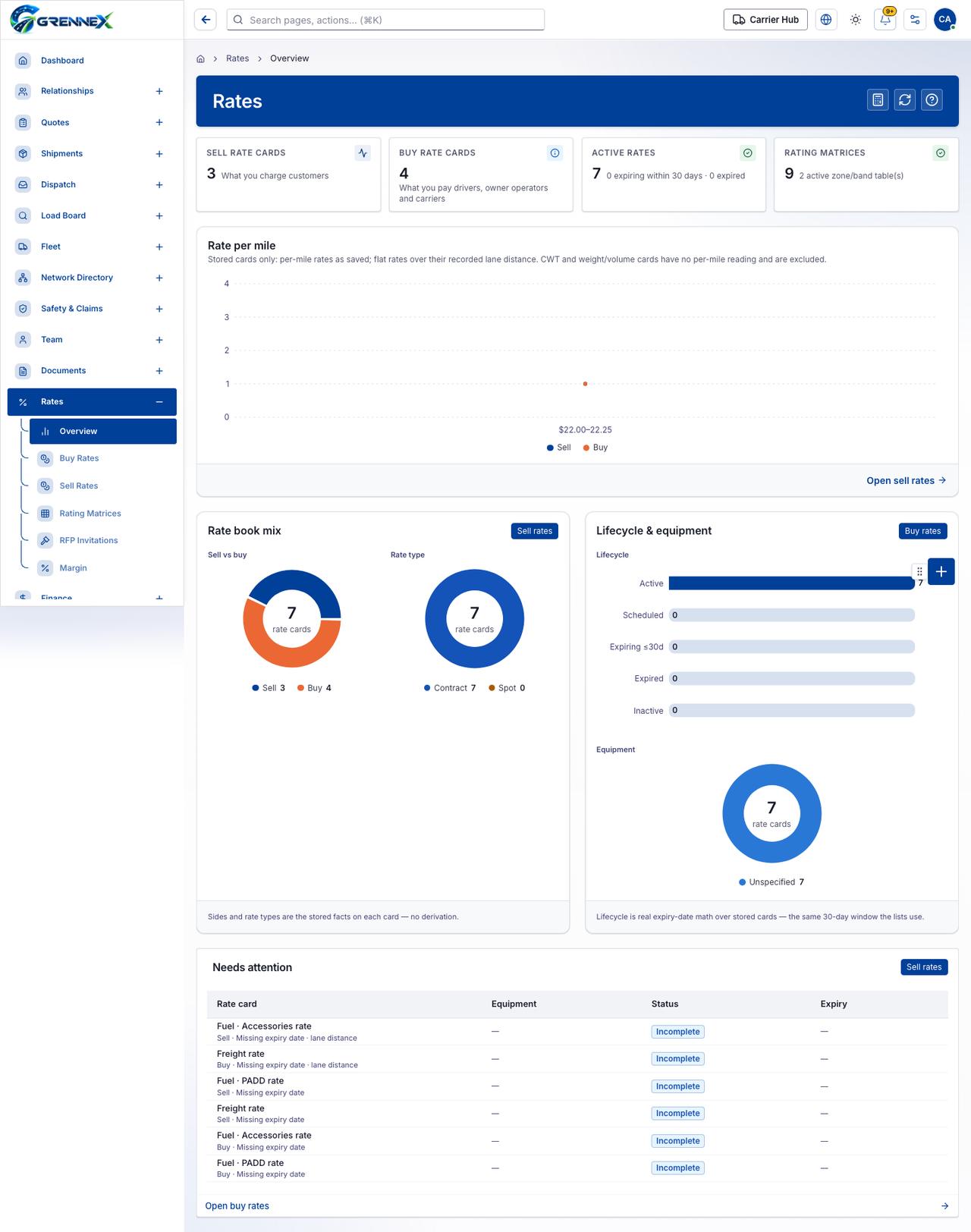Expand the Quotes menu
971x1232 pixels.
coord(159,122)
